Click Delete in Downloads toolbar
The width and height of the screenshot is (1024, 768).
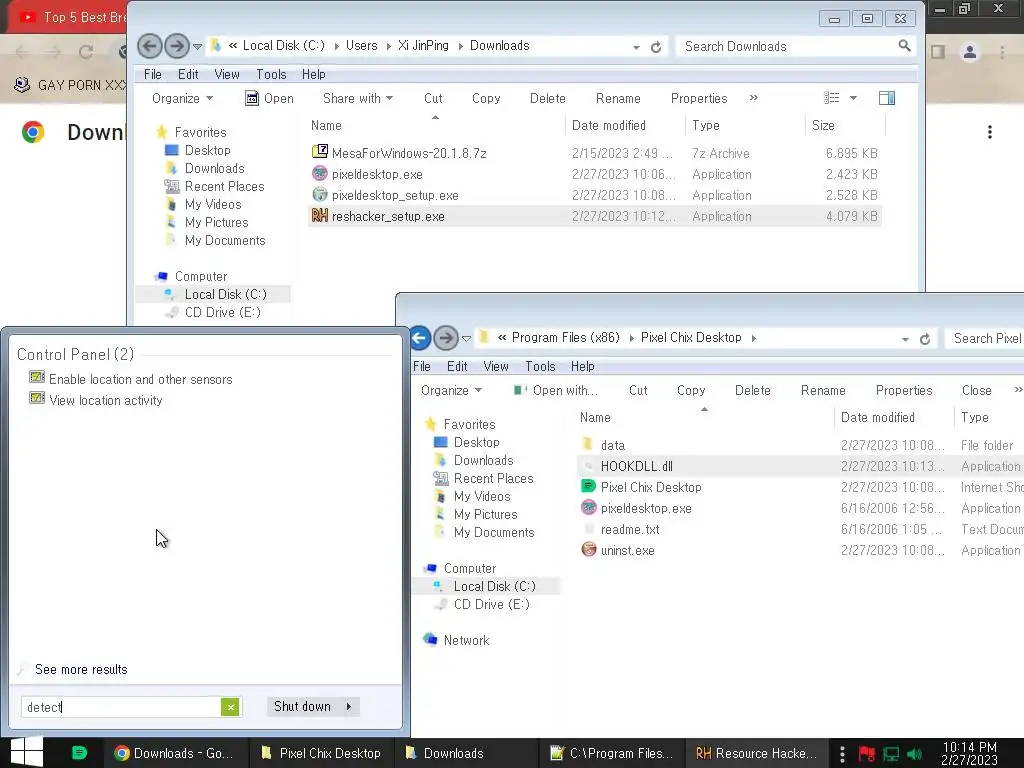coord(547,98)
